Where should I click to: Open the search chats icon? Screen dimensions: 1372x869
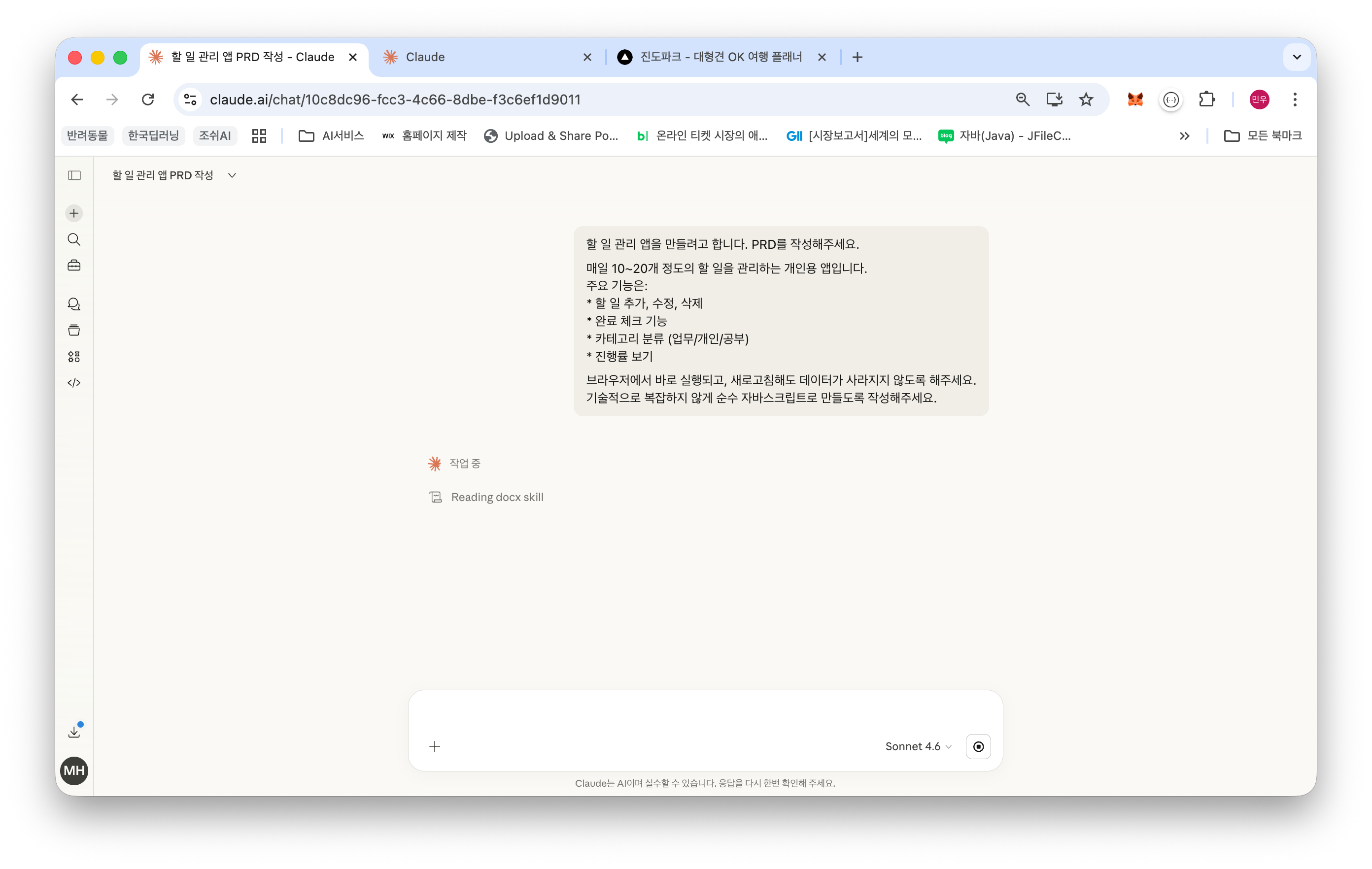click(74, 240)
